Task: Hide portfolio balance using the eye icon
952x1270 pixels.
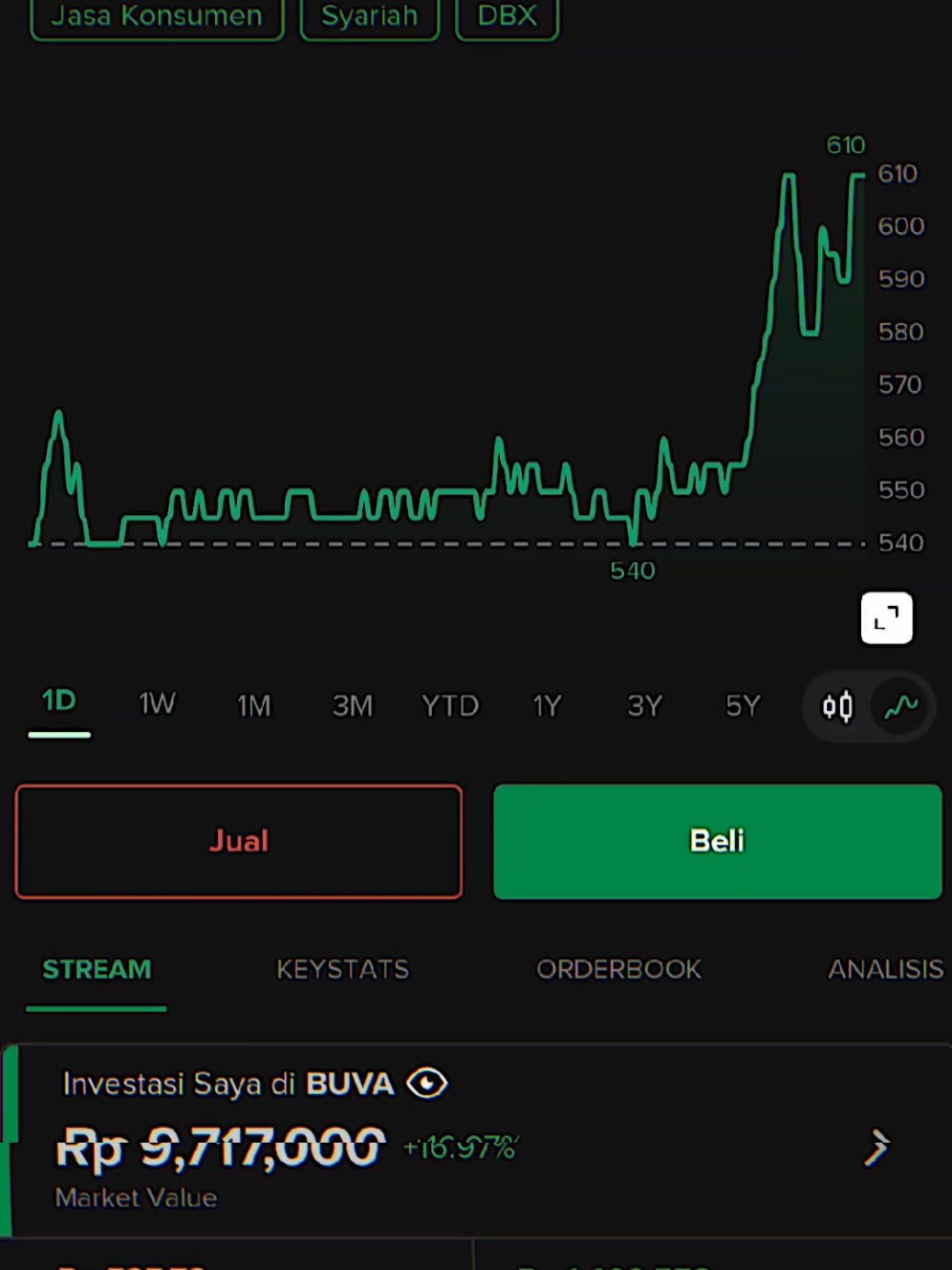Action: (426, 1083)
